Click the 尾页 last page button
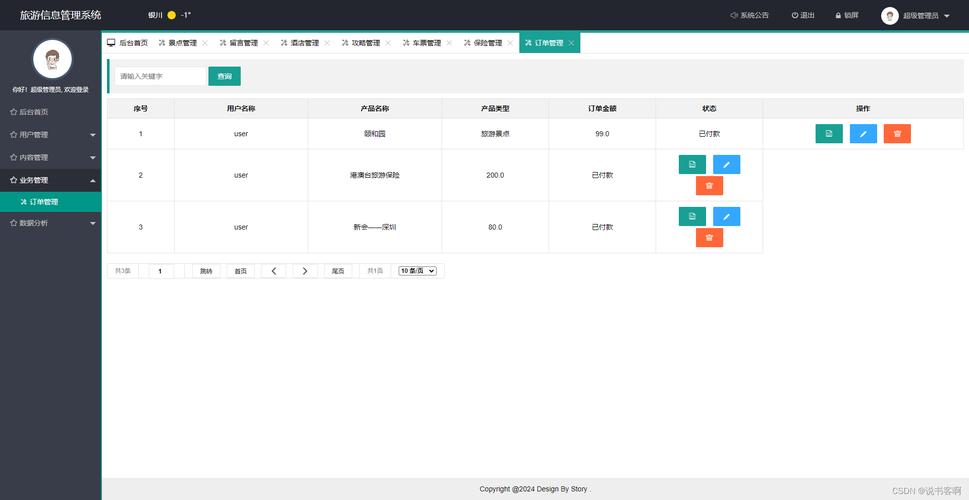The height and width of the screenshot is (500, 969). [x=338, y=271]
